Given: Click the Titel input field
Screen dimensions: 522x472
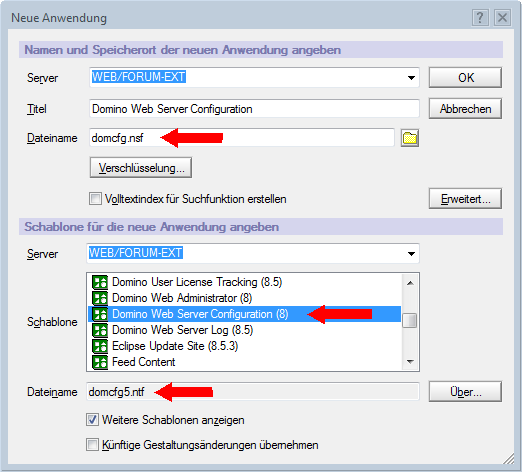Looking at the screenshot, I should [x=254, y=109].
